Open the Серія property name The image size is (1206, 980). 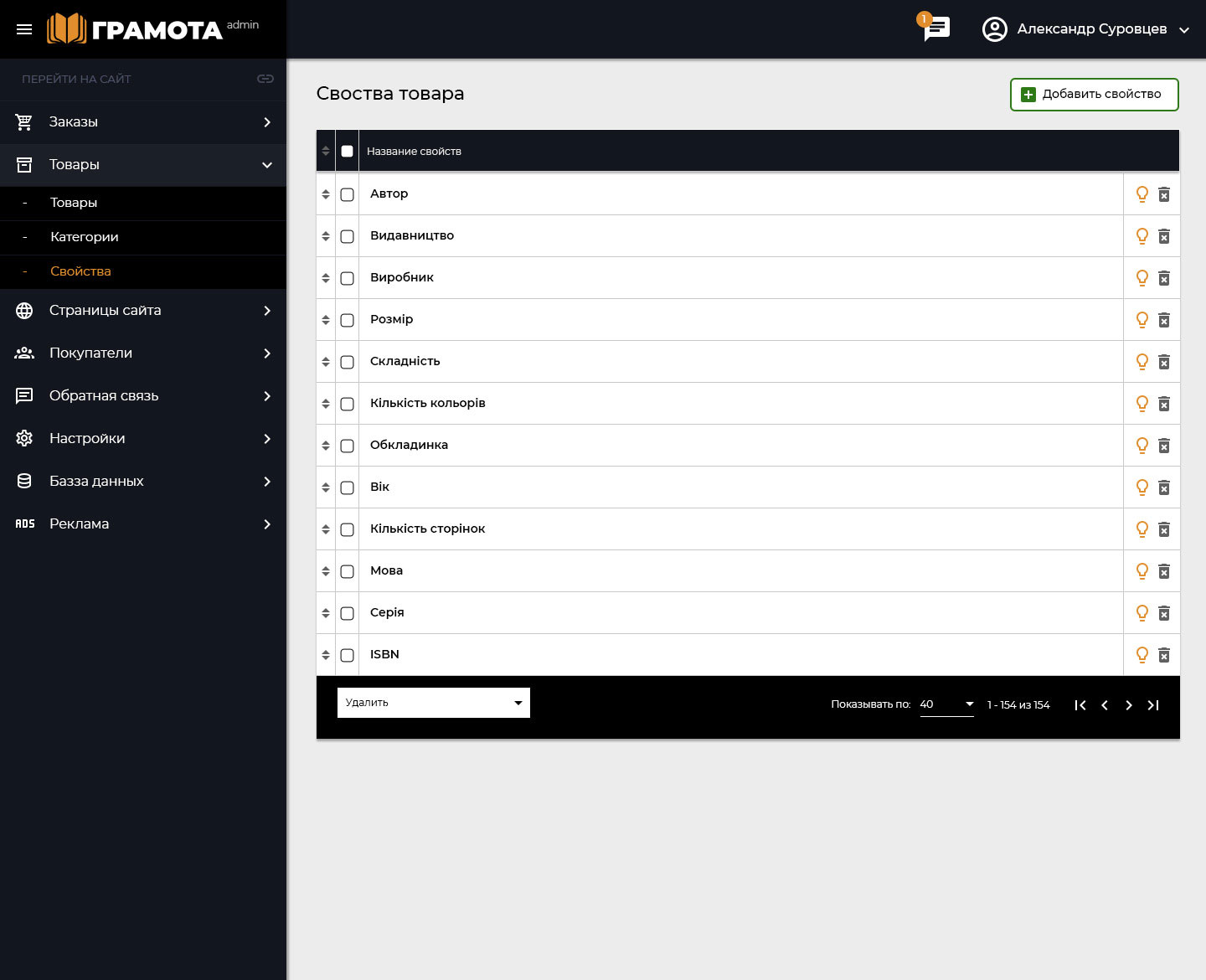387,612
